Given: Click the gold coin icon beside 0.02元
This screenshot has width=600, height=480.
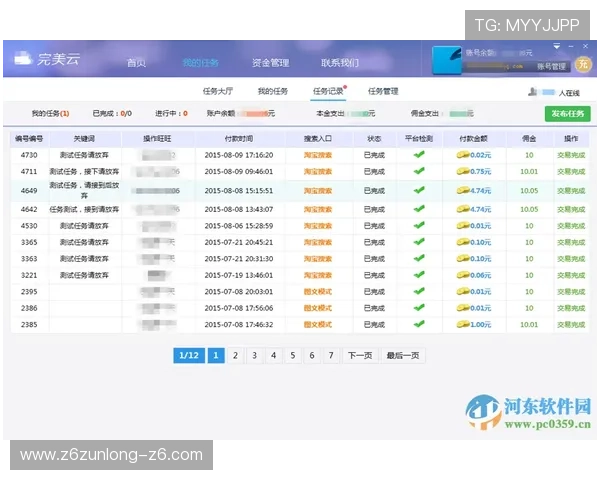Looking at the screenshot, I should [463, 155].
